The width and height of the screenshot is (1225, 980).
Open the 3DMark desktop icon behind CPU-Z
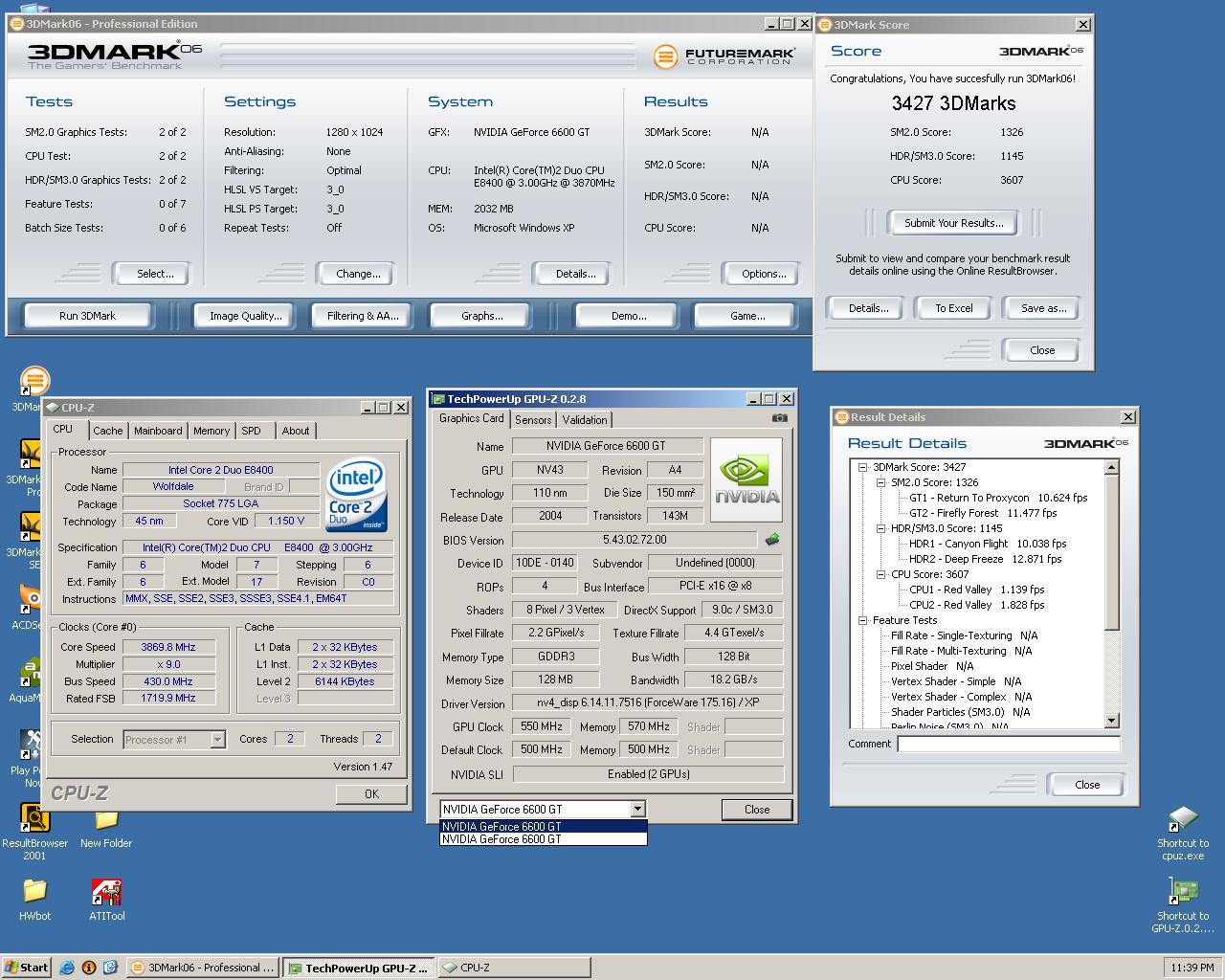pyautogui.click(x=32, y=388)
